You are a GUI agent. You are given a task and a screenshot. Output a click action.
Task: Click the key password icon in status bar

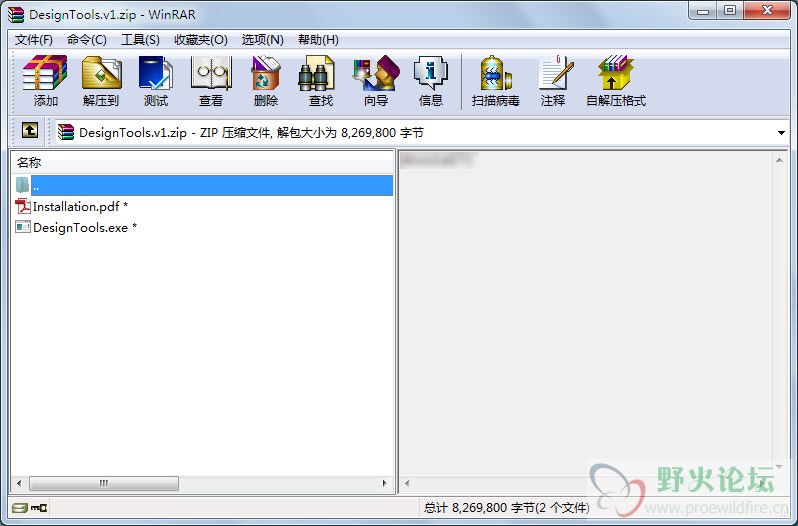point(39,507)
